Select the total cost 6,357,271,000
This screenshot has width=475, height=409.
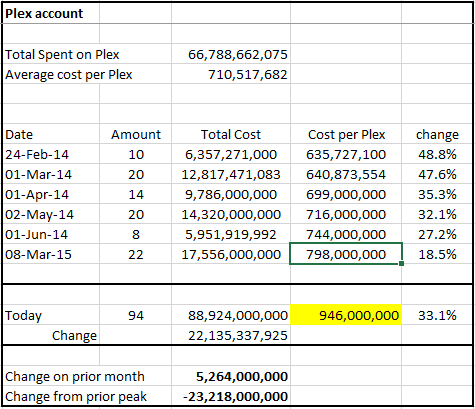pyautogui.click(x=231, y=154)
